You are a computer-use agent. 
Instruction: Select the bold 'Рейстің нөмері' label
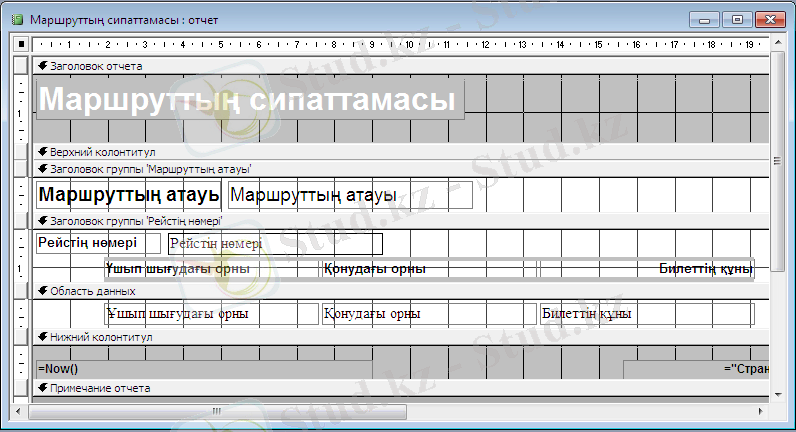pos(98,243)
